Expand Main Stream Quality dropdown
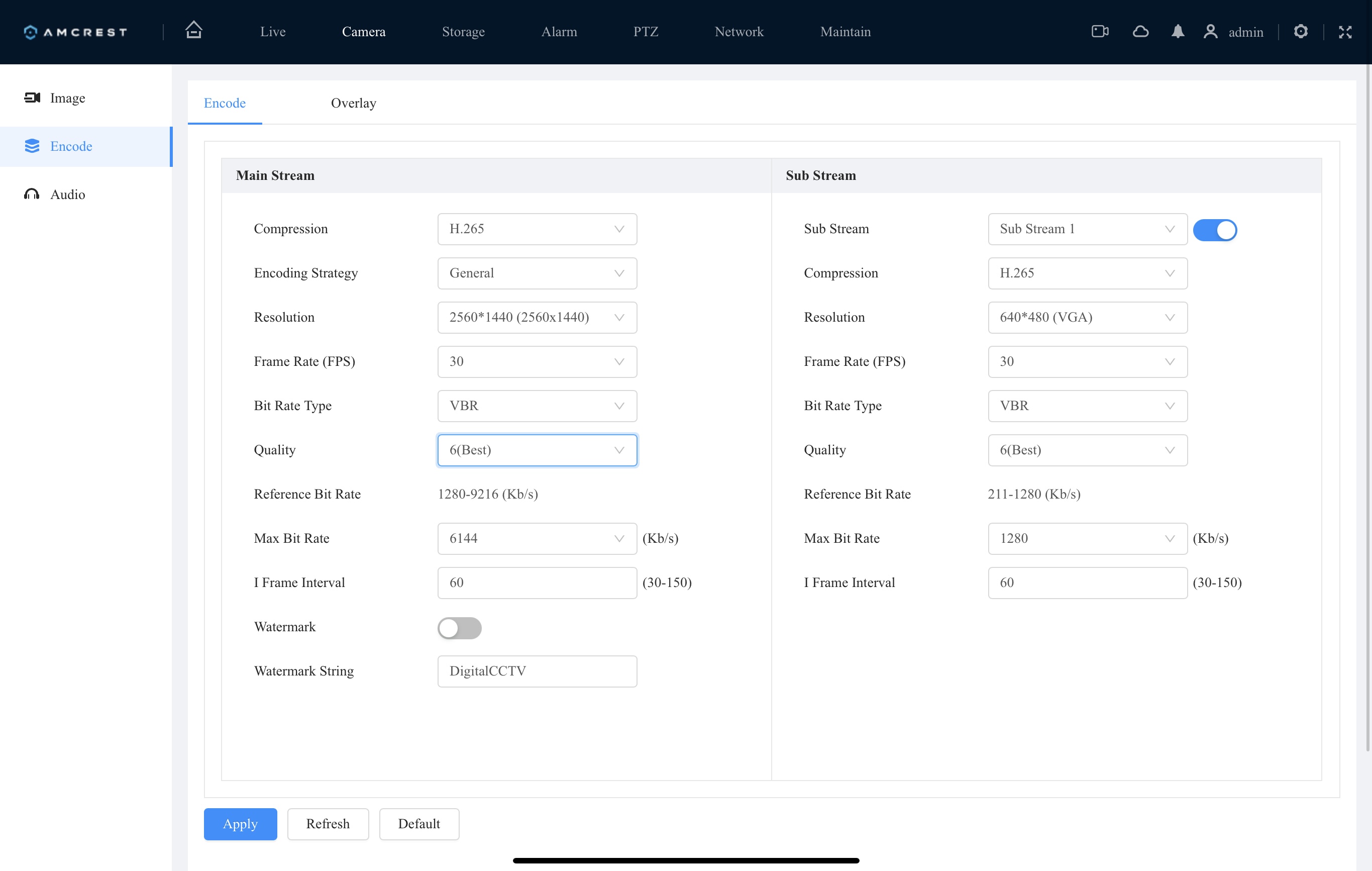The width and height of the screenshot is (1372, 871). [537, 450]
